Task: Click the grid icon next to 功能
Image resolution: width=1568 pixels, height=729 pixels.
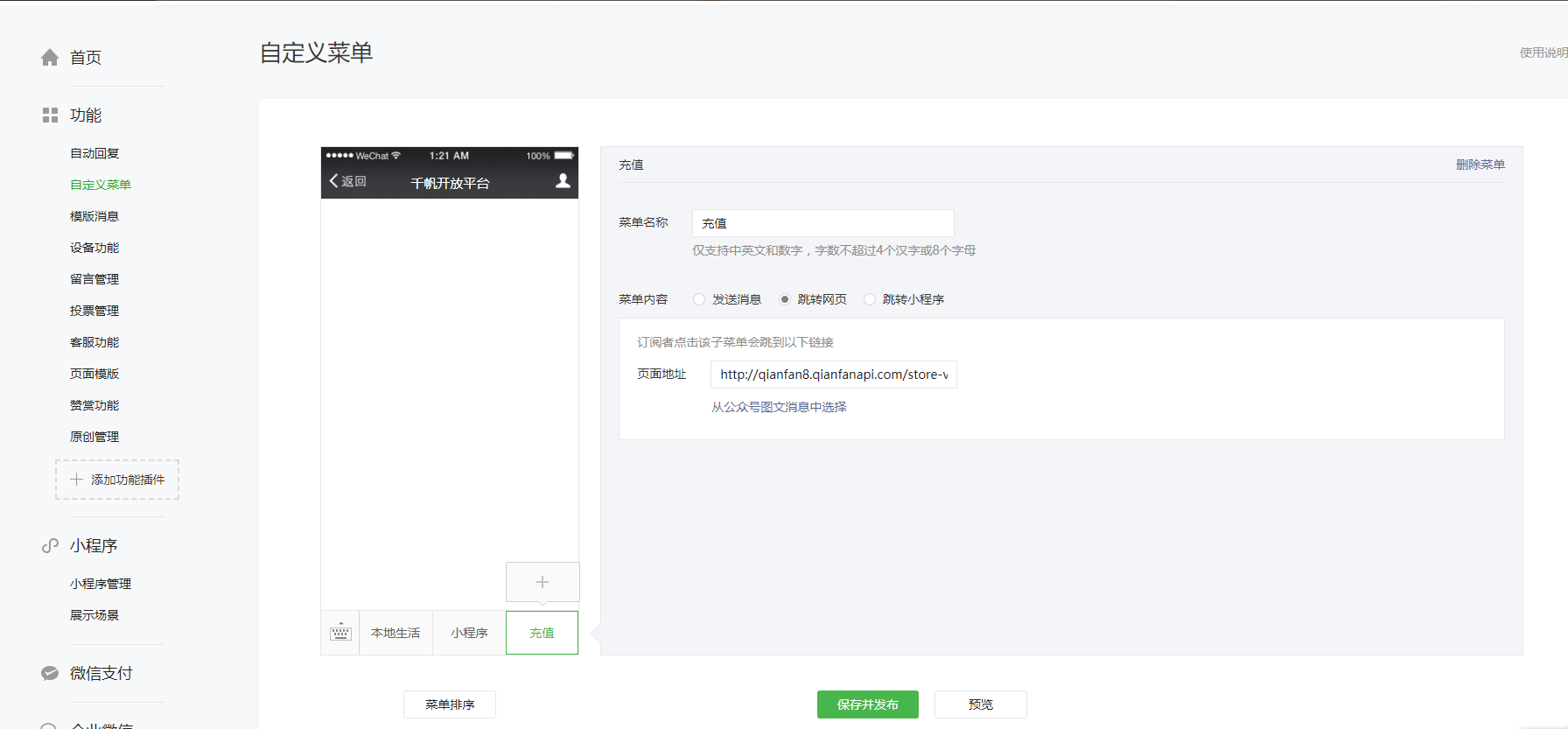Action: coord(50,116)
